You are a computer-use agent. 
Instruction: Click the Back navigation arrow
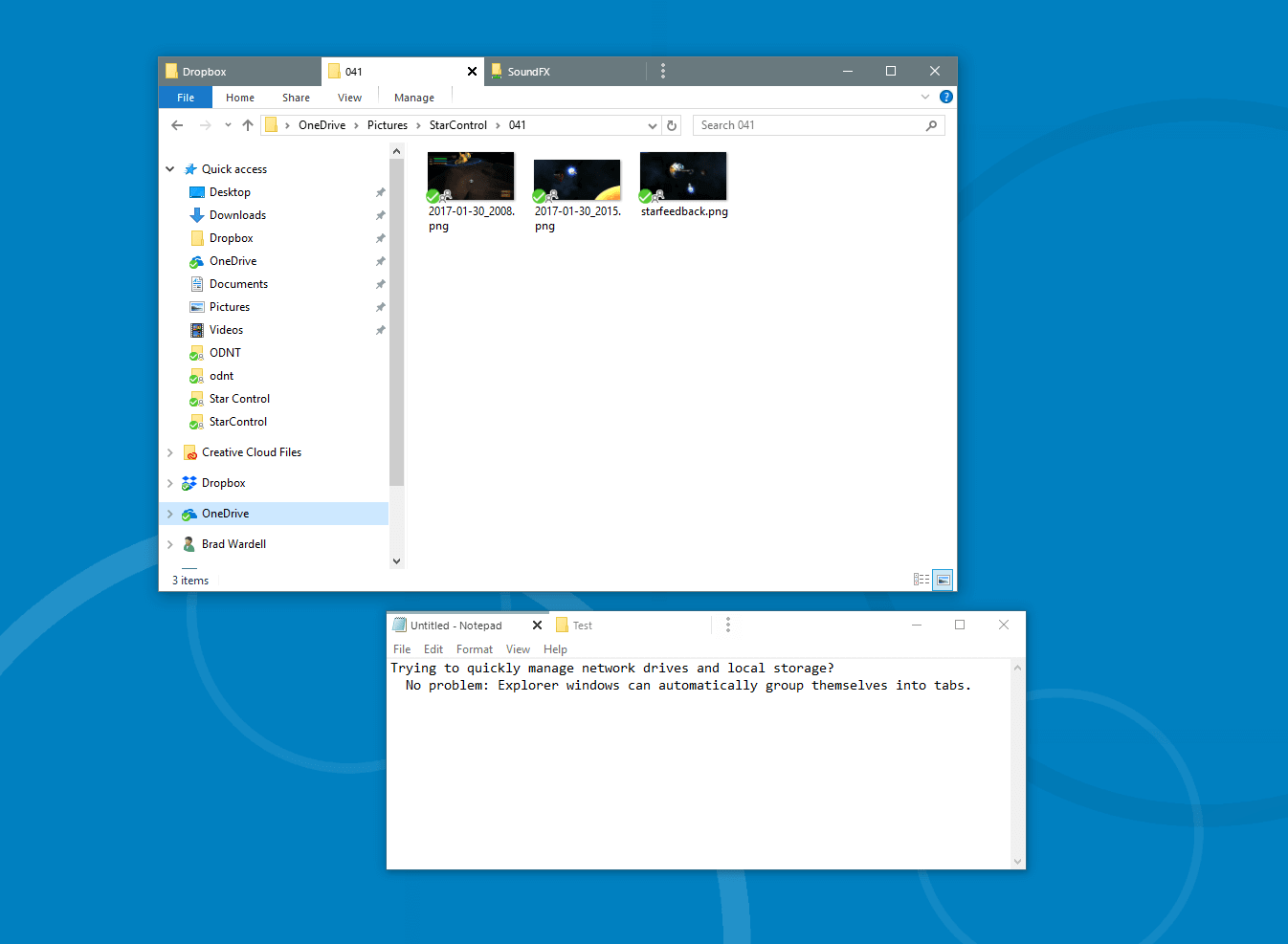177,125
